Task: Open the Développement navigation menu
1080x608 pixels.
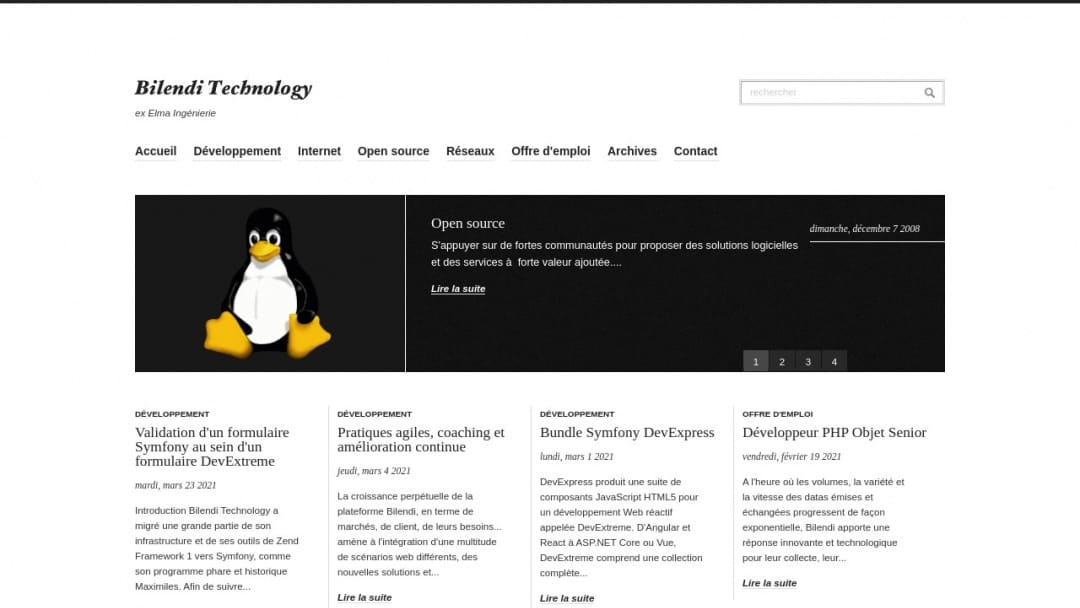Action: coord(237,151)
